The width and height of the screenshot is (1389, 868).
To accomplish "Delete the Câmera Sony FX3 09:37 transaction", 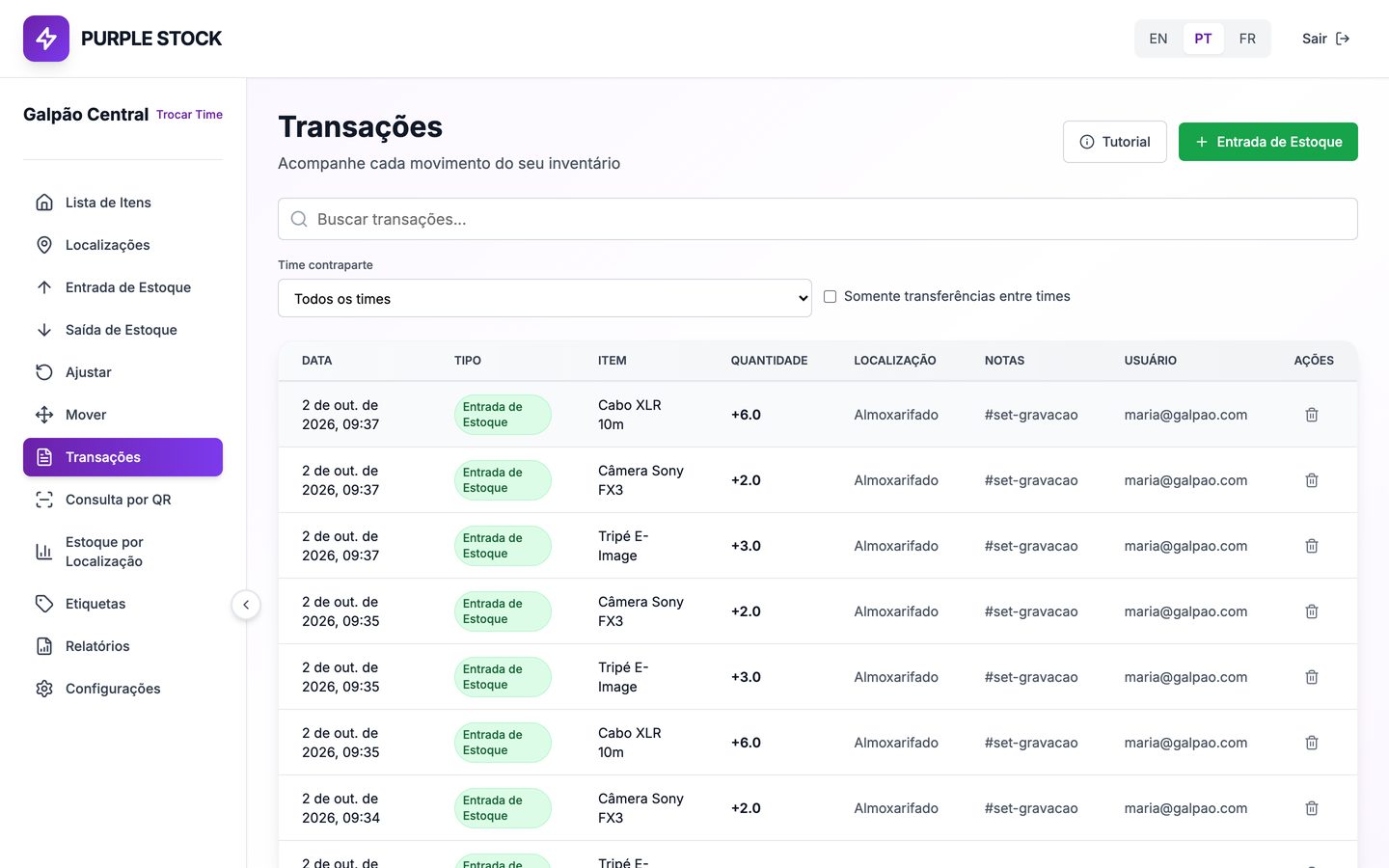I will point(1312,480).
